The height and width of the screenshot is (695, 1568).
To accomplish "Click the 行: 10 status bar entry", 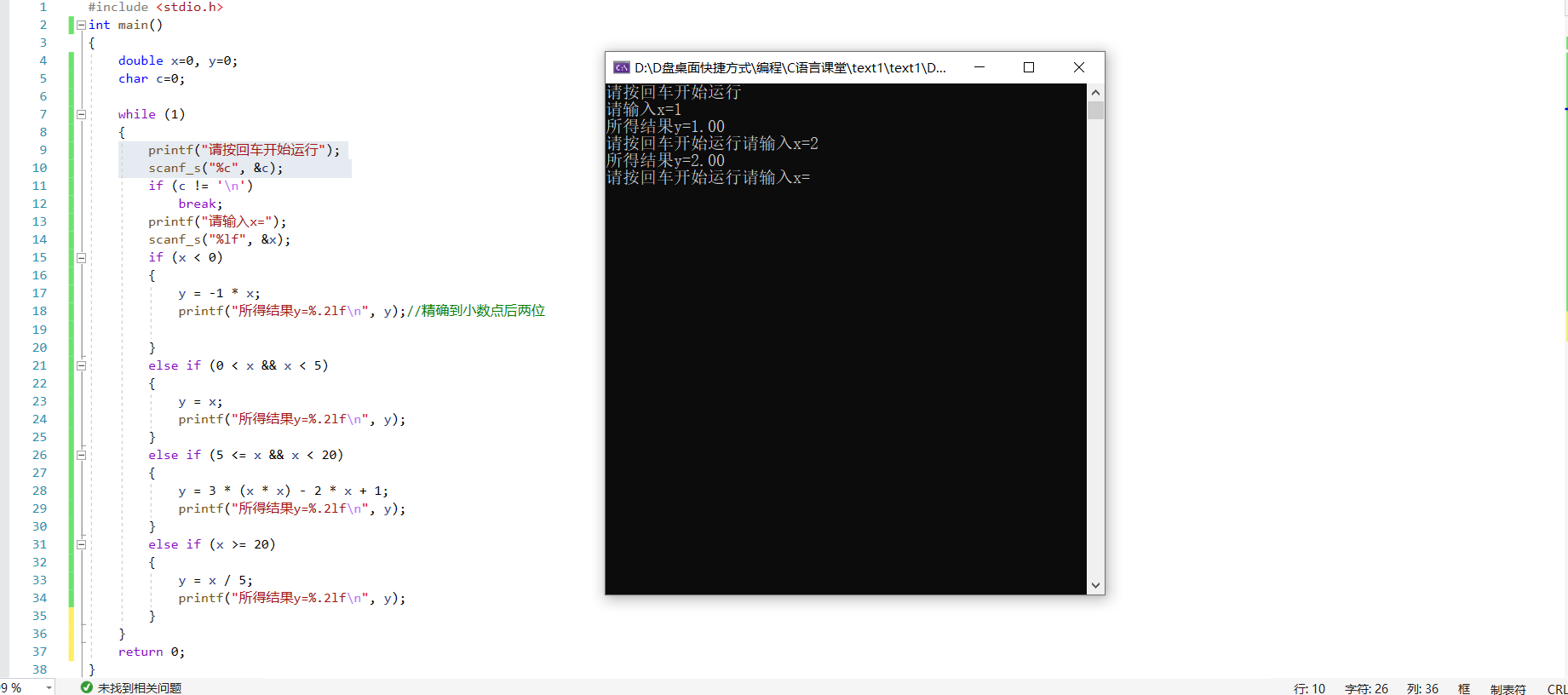I will click(x=1309, y=688).
